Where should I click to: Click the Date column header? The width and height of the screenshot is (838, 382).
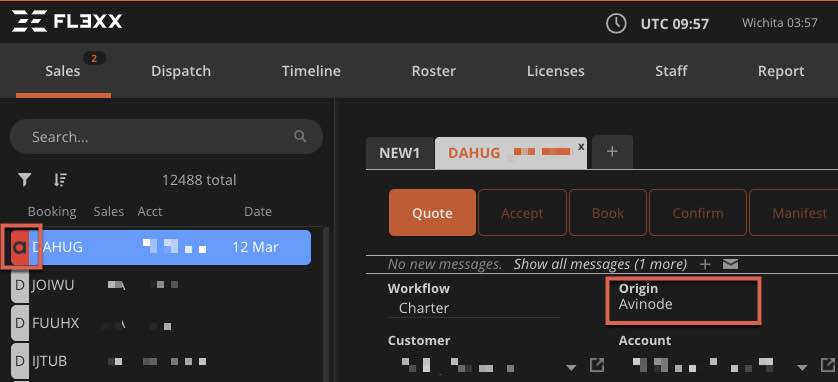click(258, 212)
